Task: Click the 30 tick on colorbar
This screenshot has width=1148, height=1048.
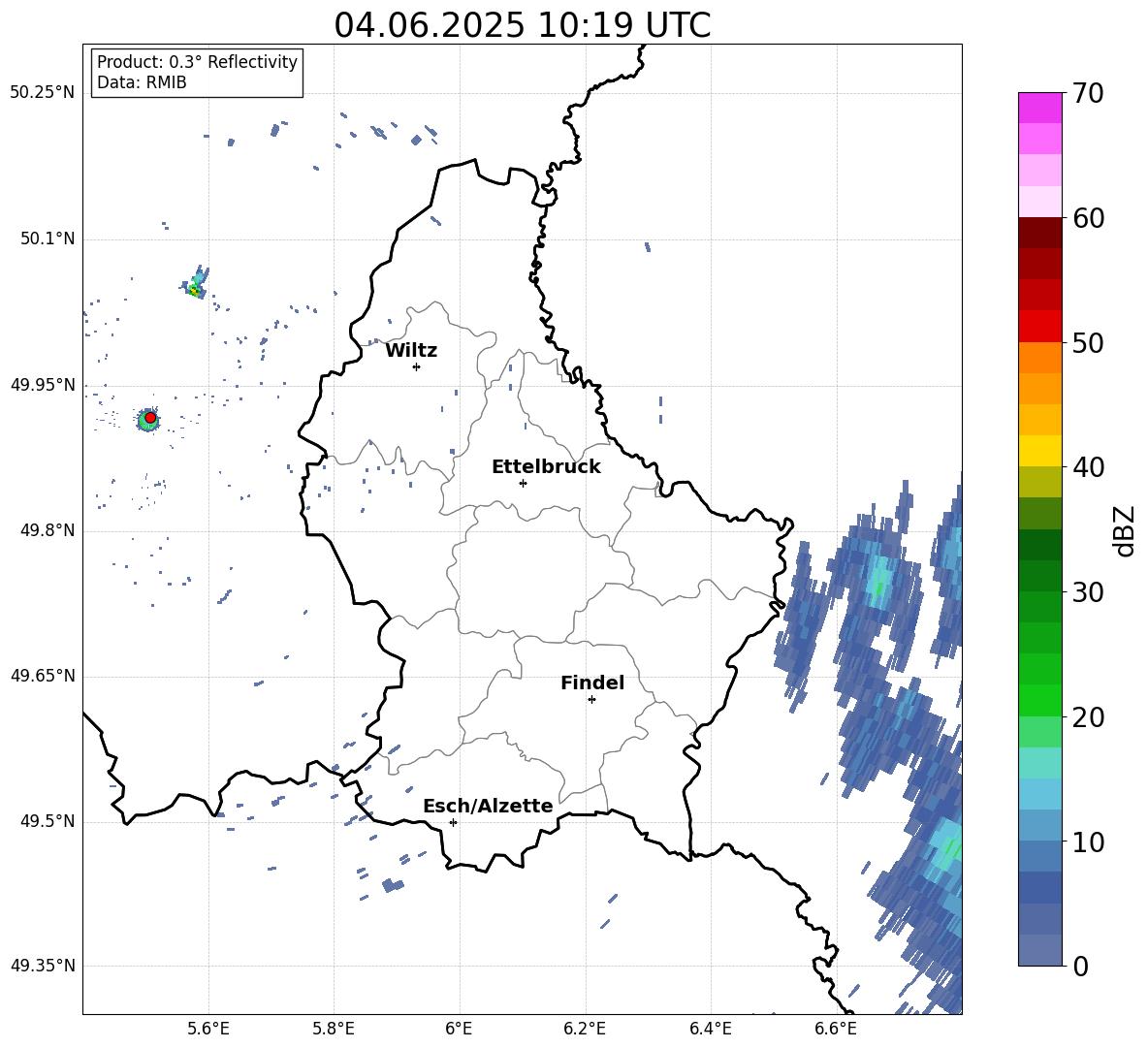Action: pyautogui.click(x=1088, y=591)
